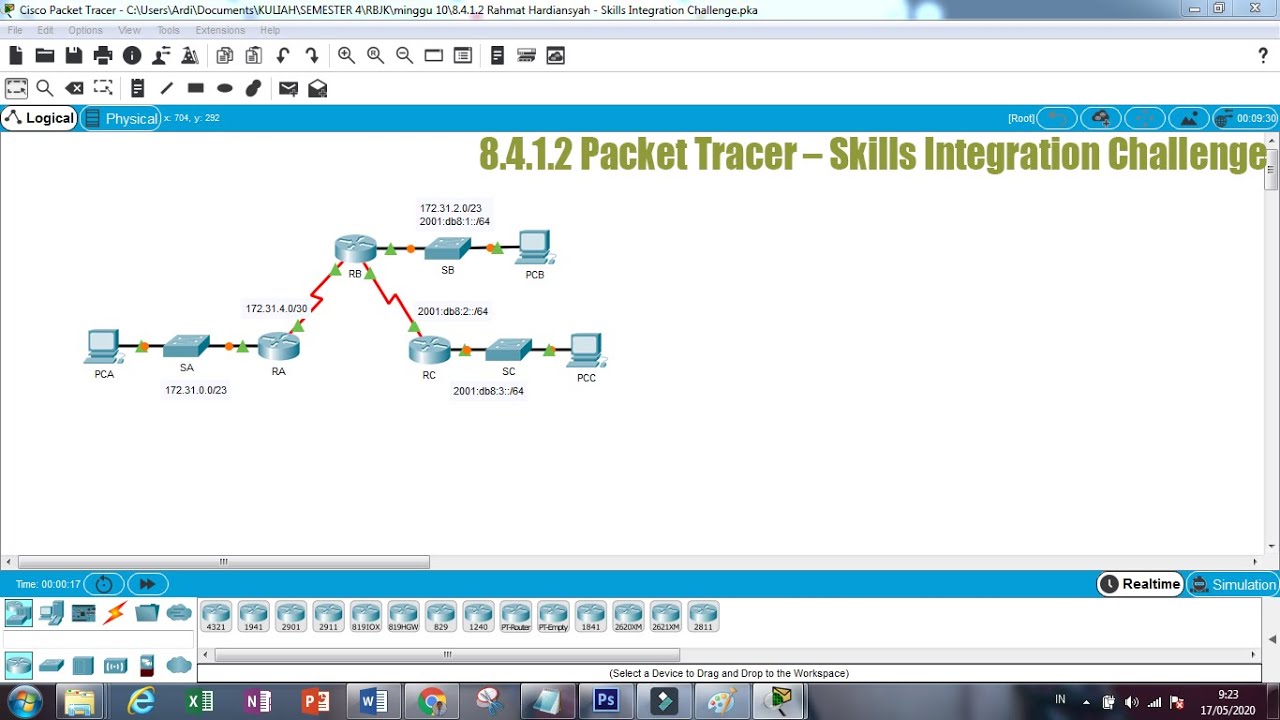This screenshot has height=720, width=1280.
Task: Add a Place Note with note tool
Action: [138, 88]
